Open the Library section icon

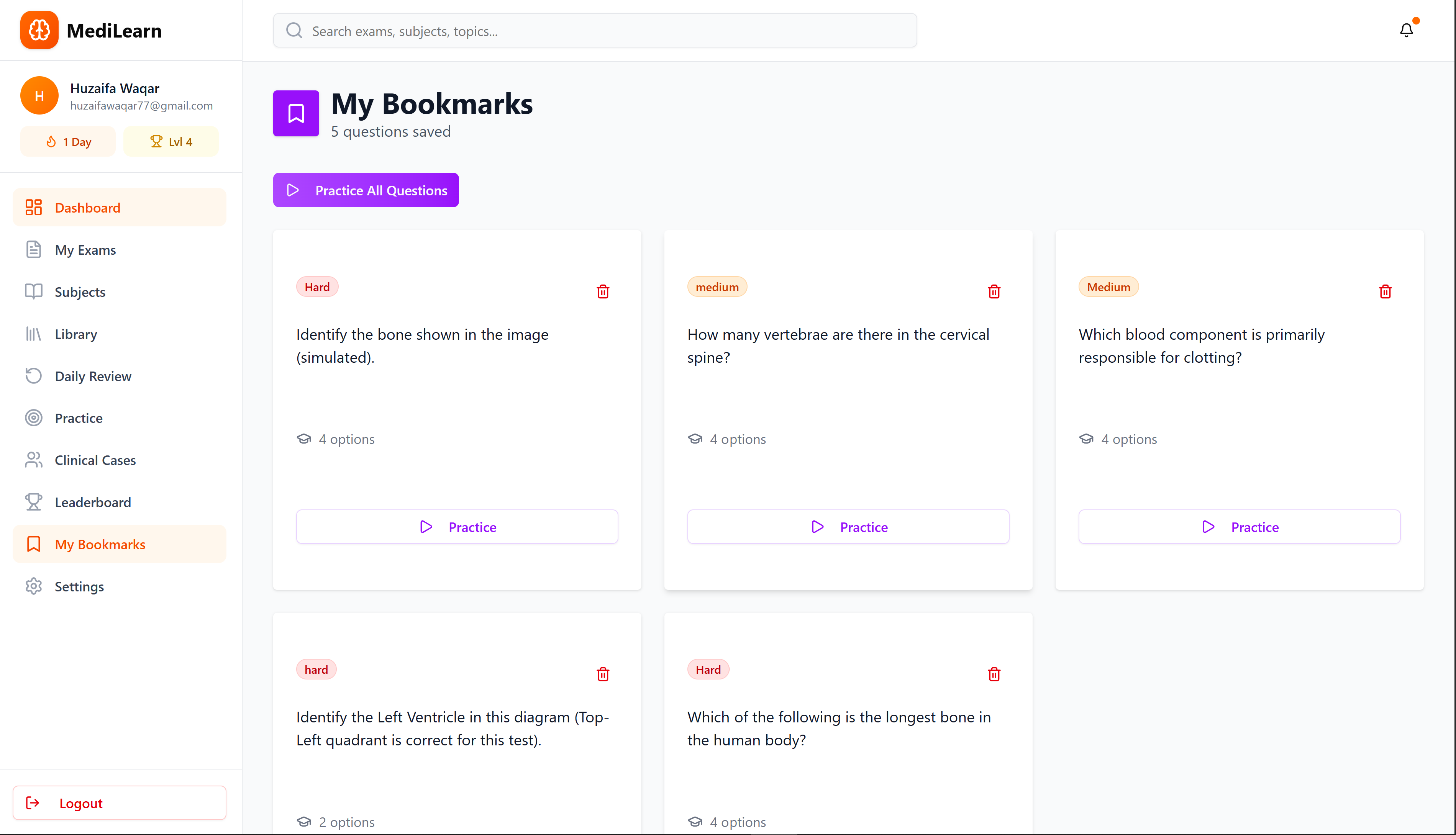pyautogui.click(x=34, y=334)
